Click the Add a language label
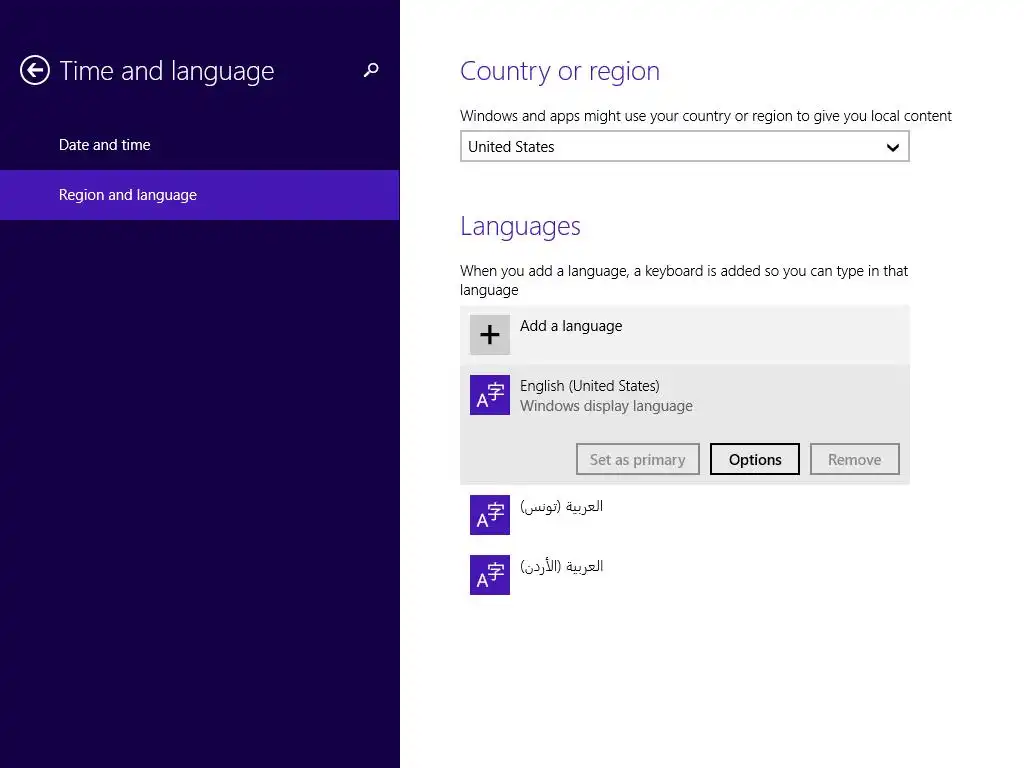1024x768 pixels. point(571,326)
